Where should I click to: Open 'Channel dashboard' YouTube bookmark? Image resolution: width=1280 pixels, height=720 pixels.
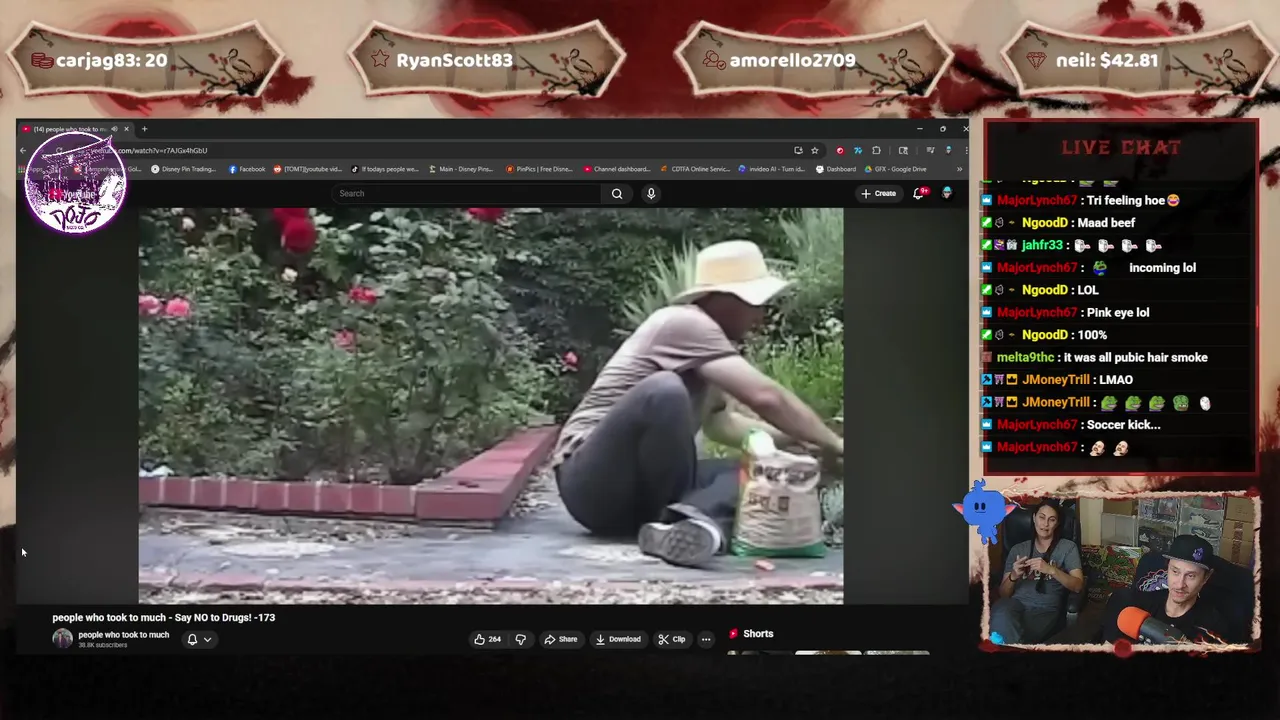[617, 169]
